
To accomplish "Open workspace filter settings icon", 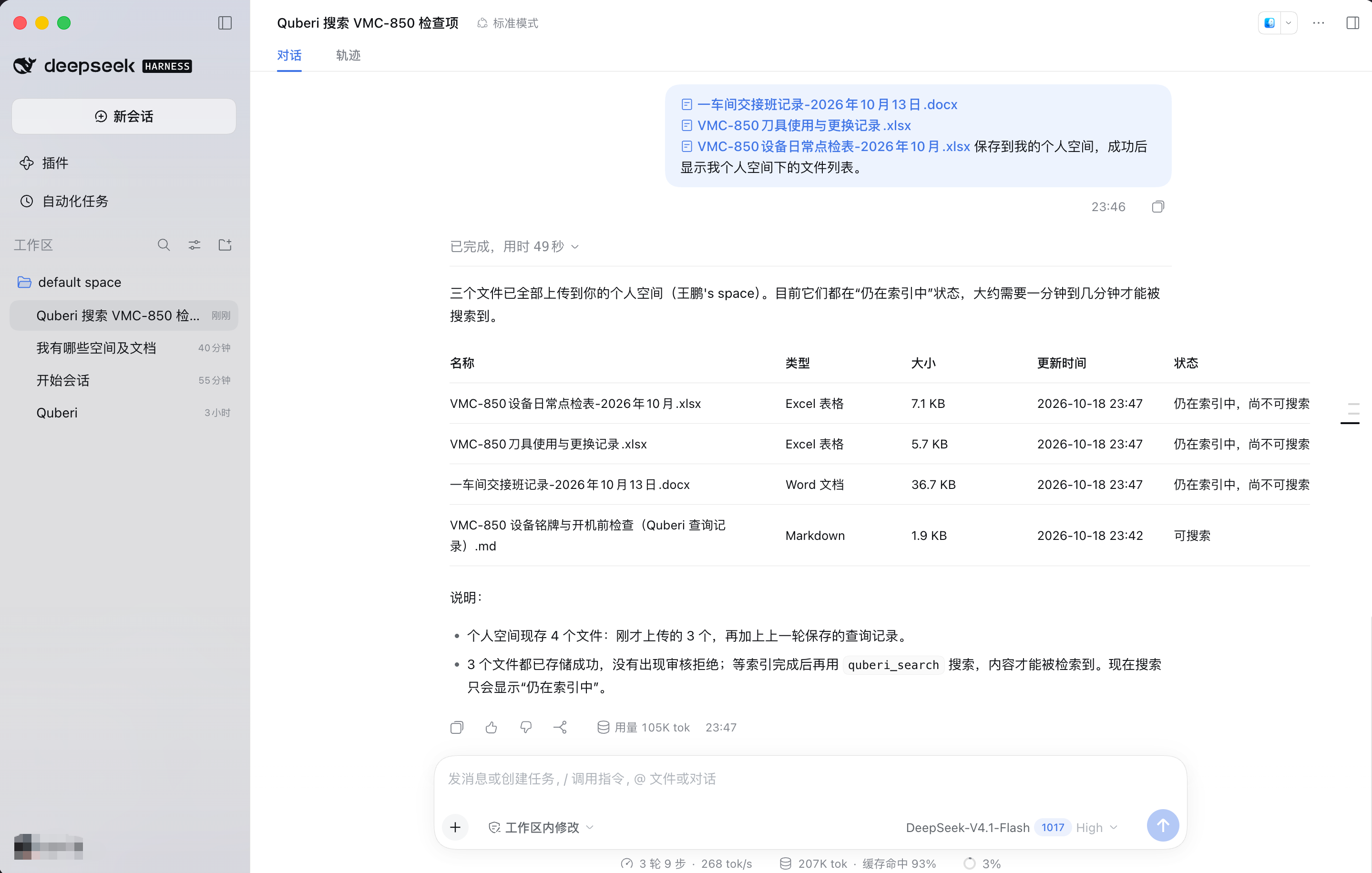I will tap(195, 245).
